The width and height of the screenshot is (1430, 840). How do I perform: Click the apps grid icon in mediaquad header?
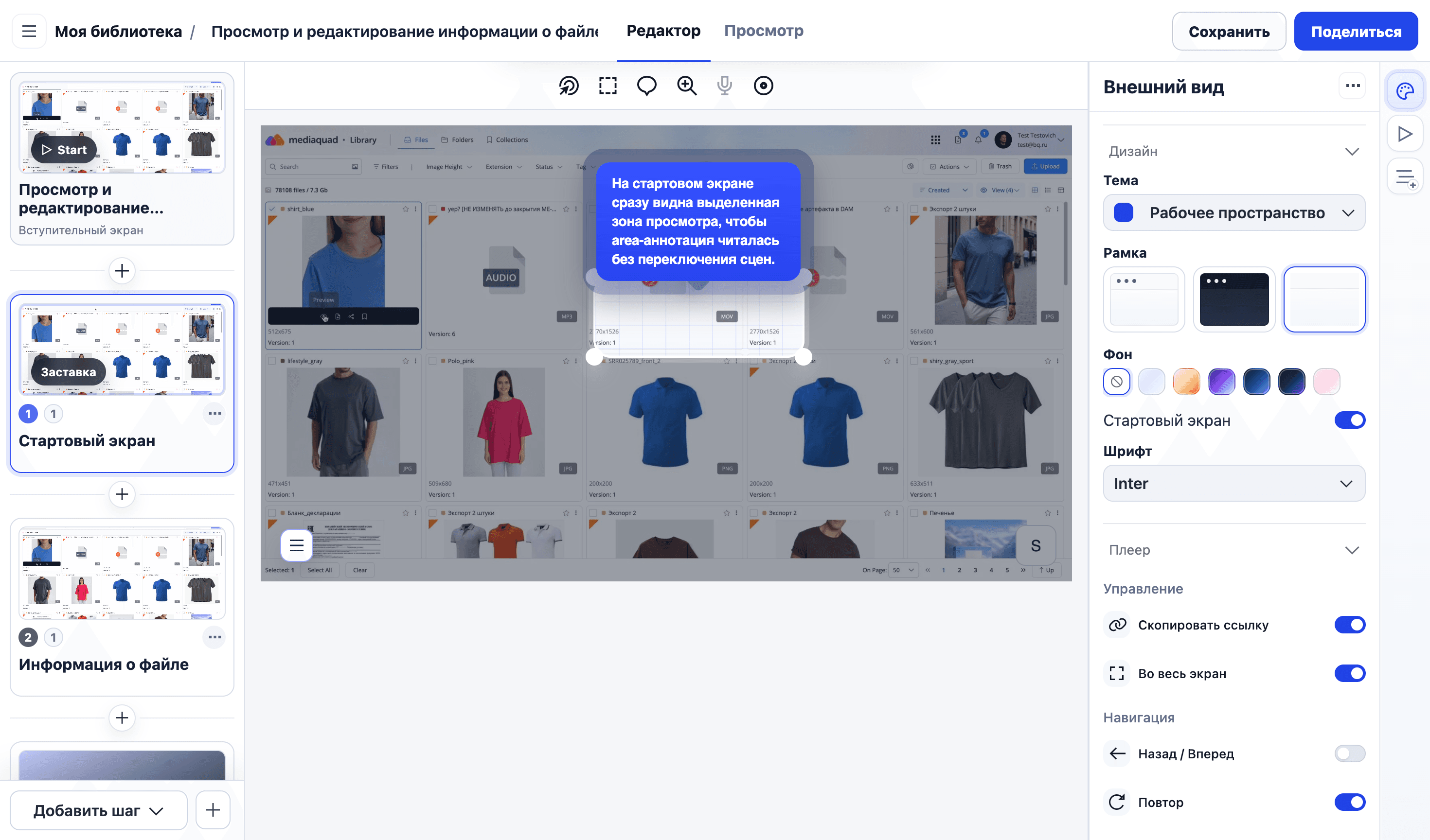[936, 140]
